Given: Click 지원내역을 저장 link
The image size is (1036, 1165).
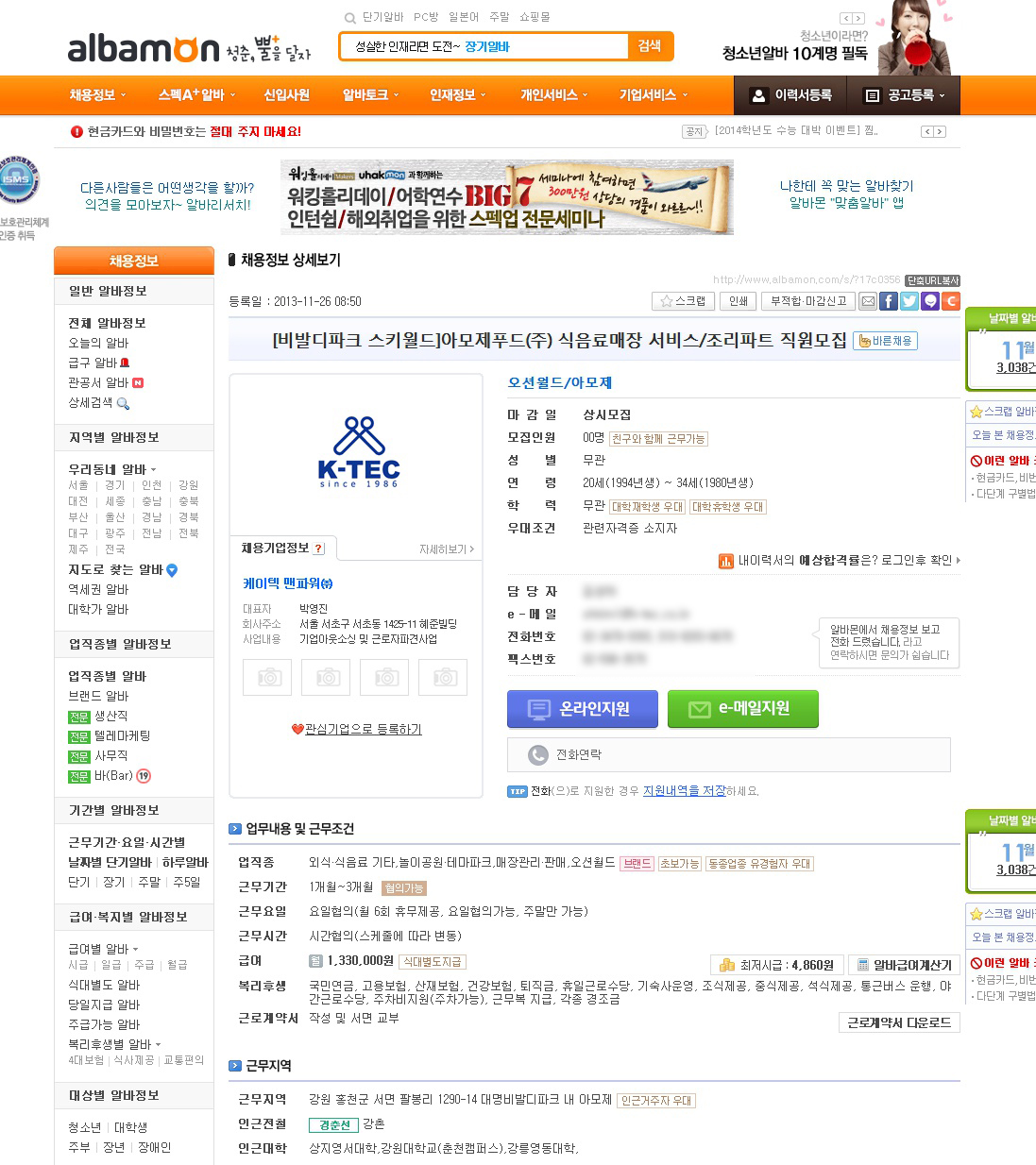Looking at the screenshot, I should [x=685, y=791].
